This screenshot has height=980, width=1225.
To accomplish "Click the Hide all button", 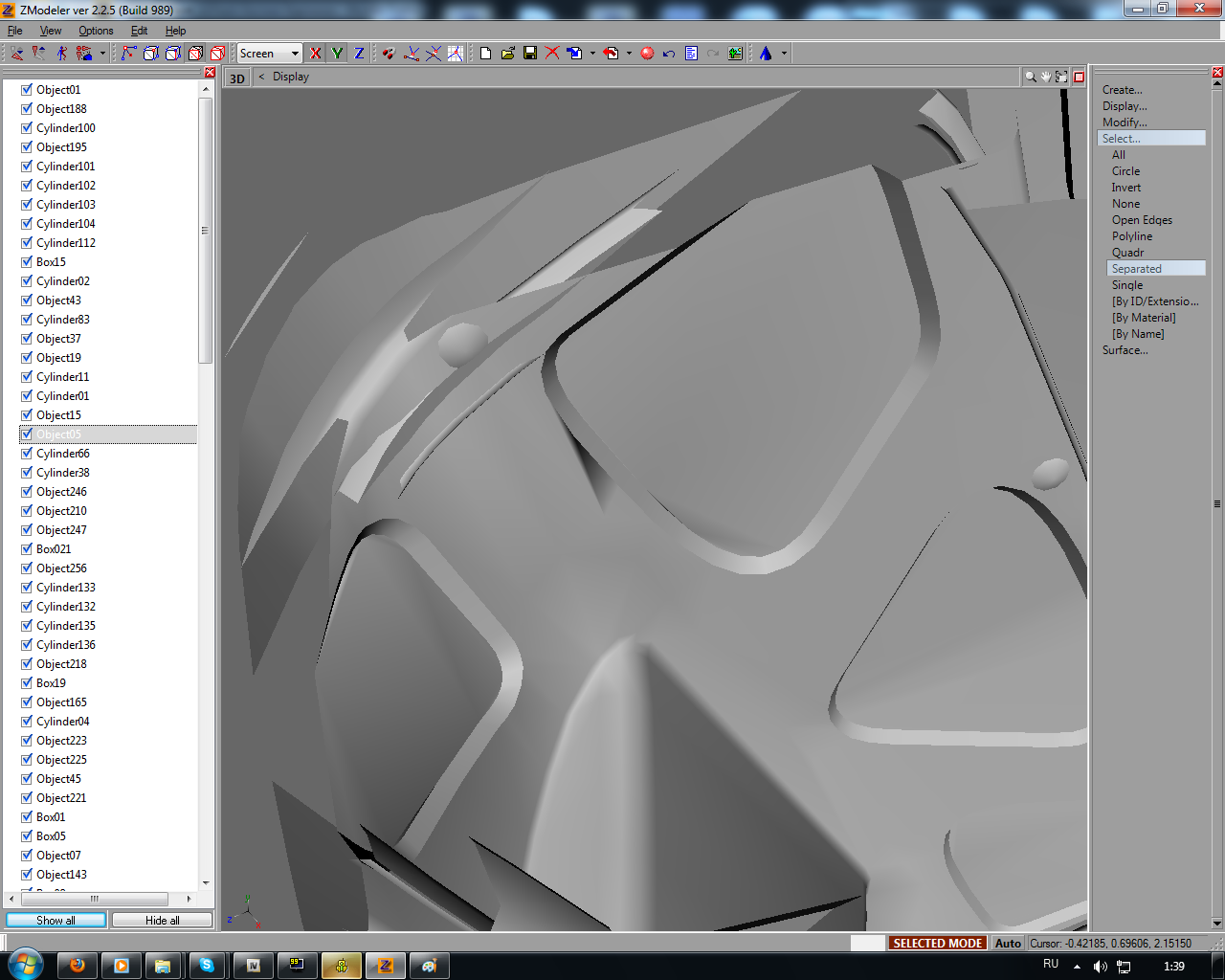I will [x=162, y=920].
